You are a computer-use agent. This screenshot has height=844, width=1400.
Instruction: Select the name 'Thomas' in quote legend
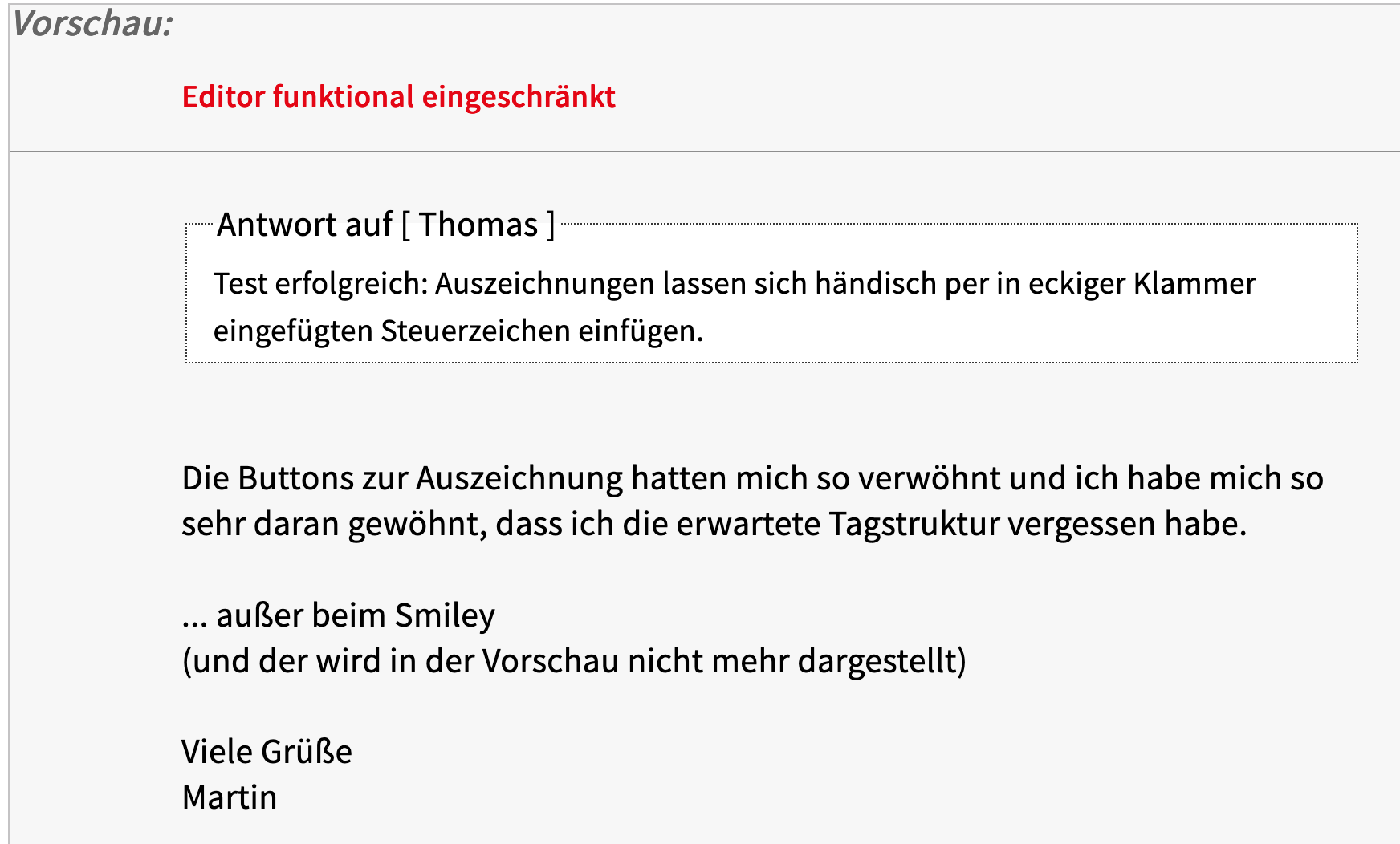click(x=478, y=225)
